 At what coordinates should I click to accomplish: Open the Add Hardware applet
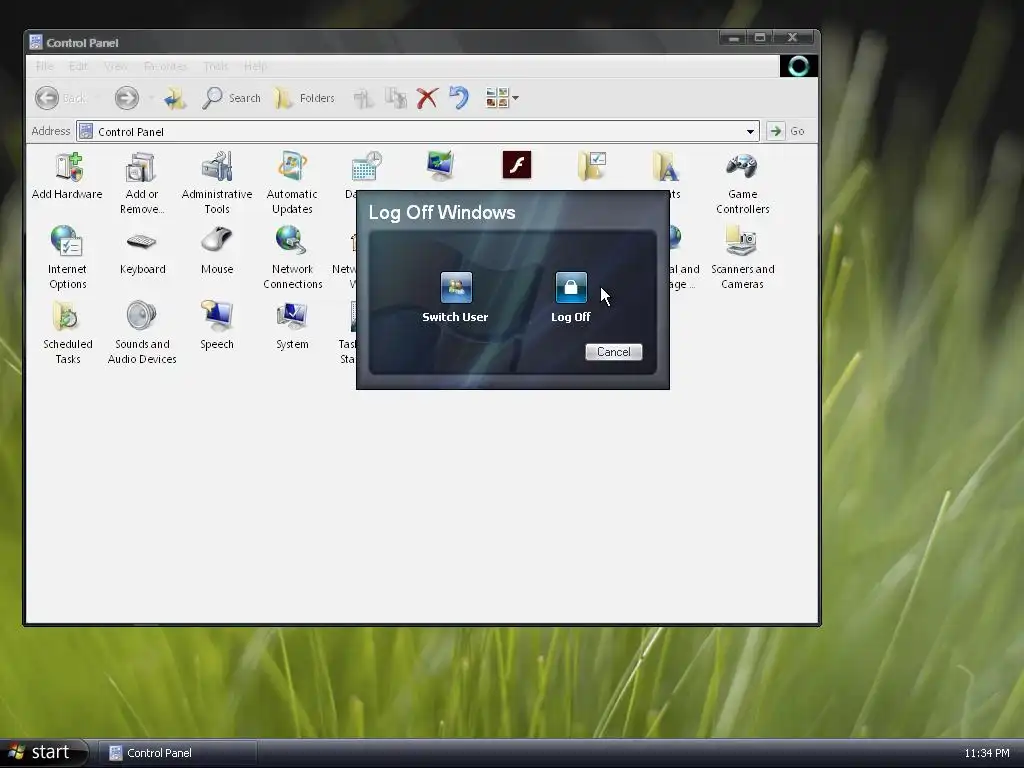pyautogui.click(x=67, y=176)
